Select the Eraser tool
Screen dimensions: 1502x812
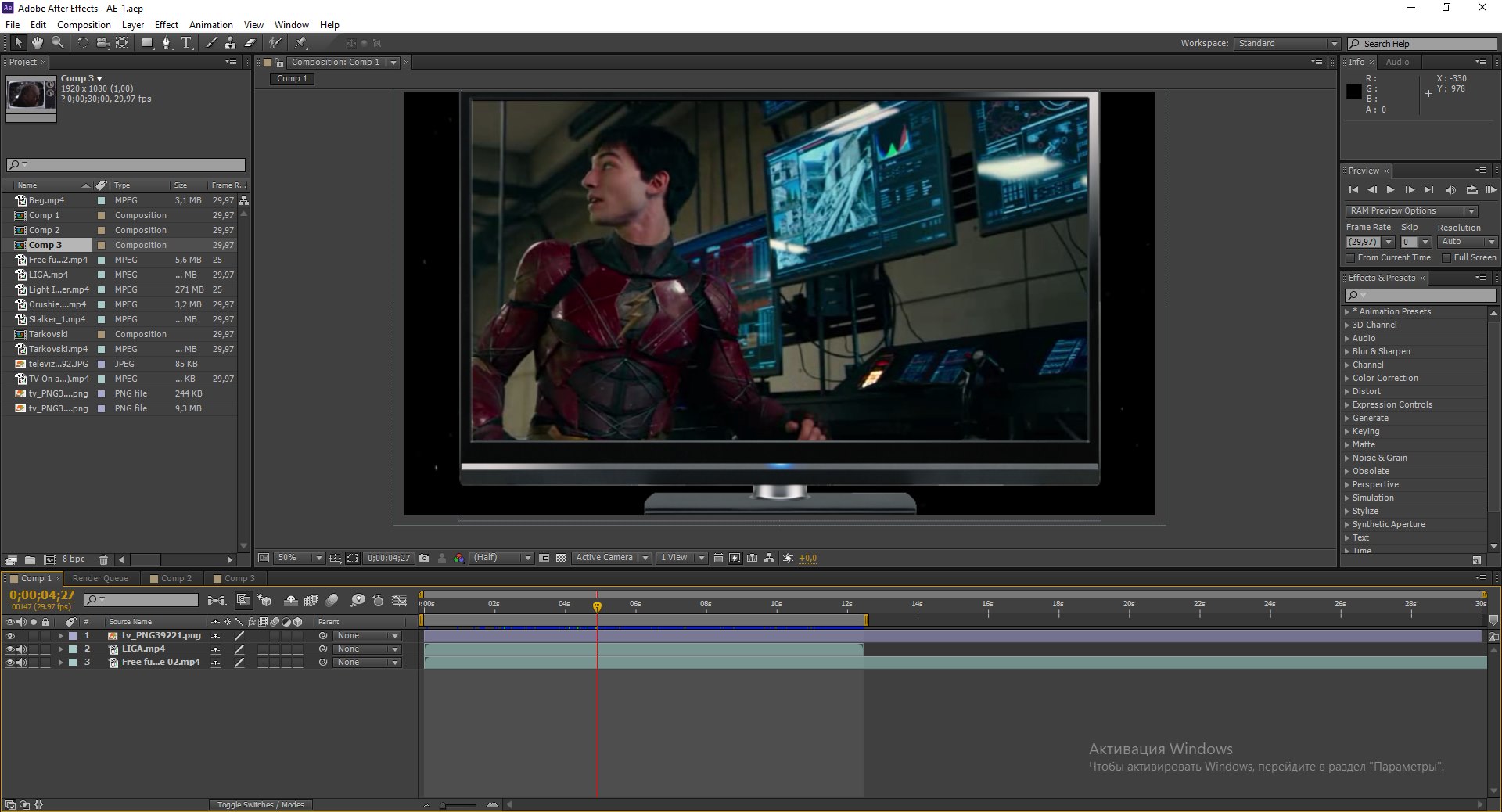coord(250,43)
